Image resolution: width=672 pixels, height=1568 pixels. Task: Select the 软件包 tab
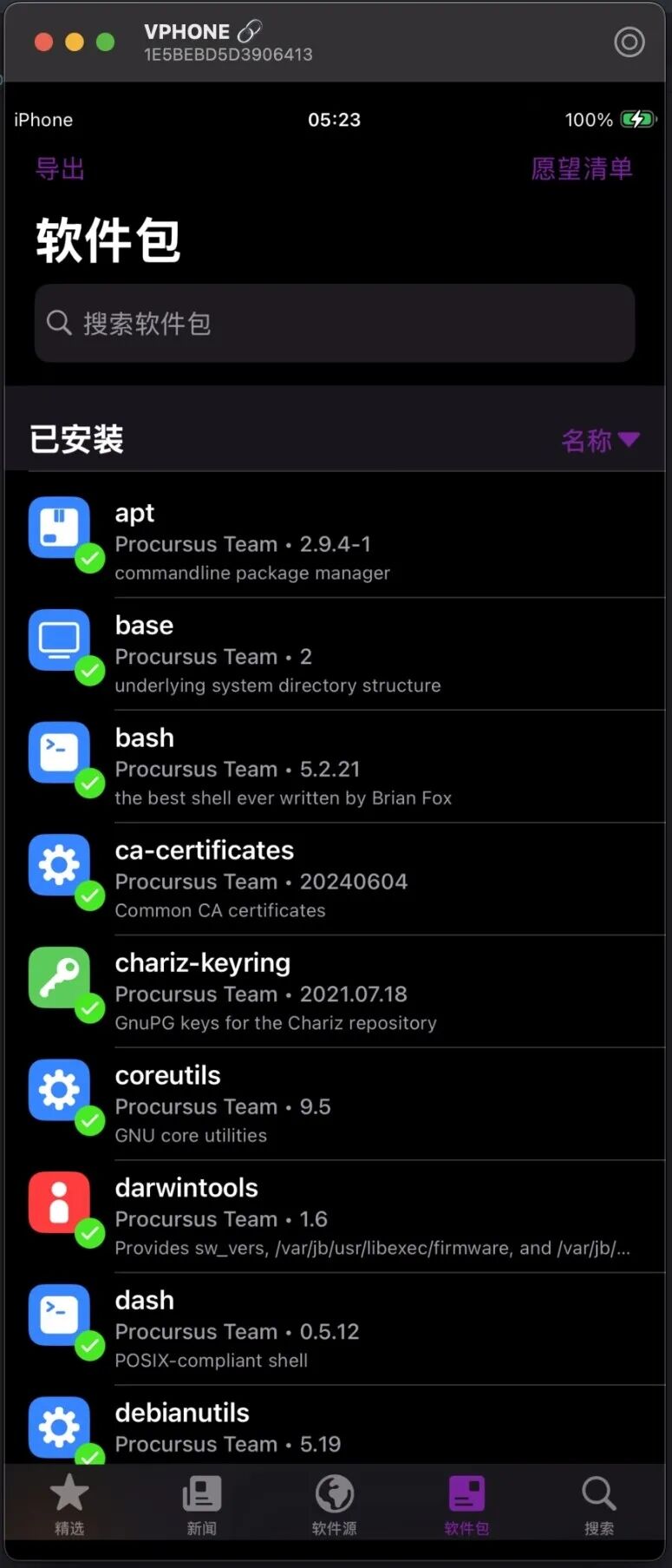[466, 1505]
